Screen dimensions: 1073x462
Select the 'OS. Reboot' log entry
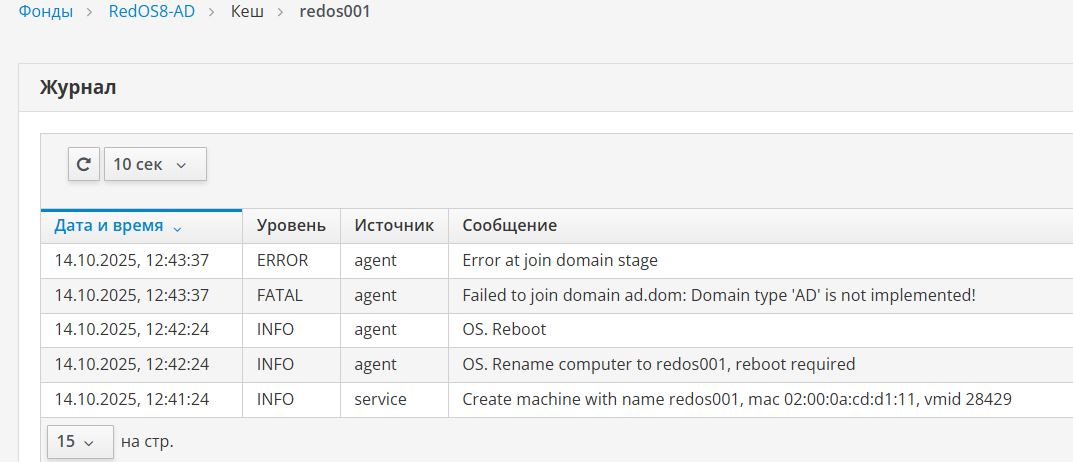click(x=504, y=330)
